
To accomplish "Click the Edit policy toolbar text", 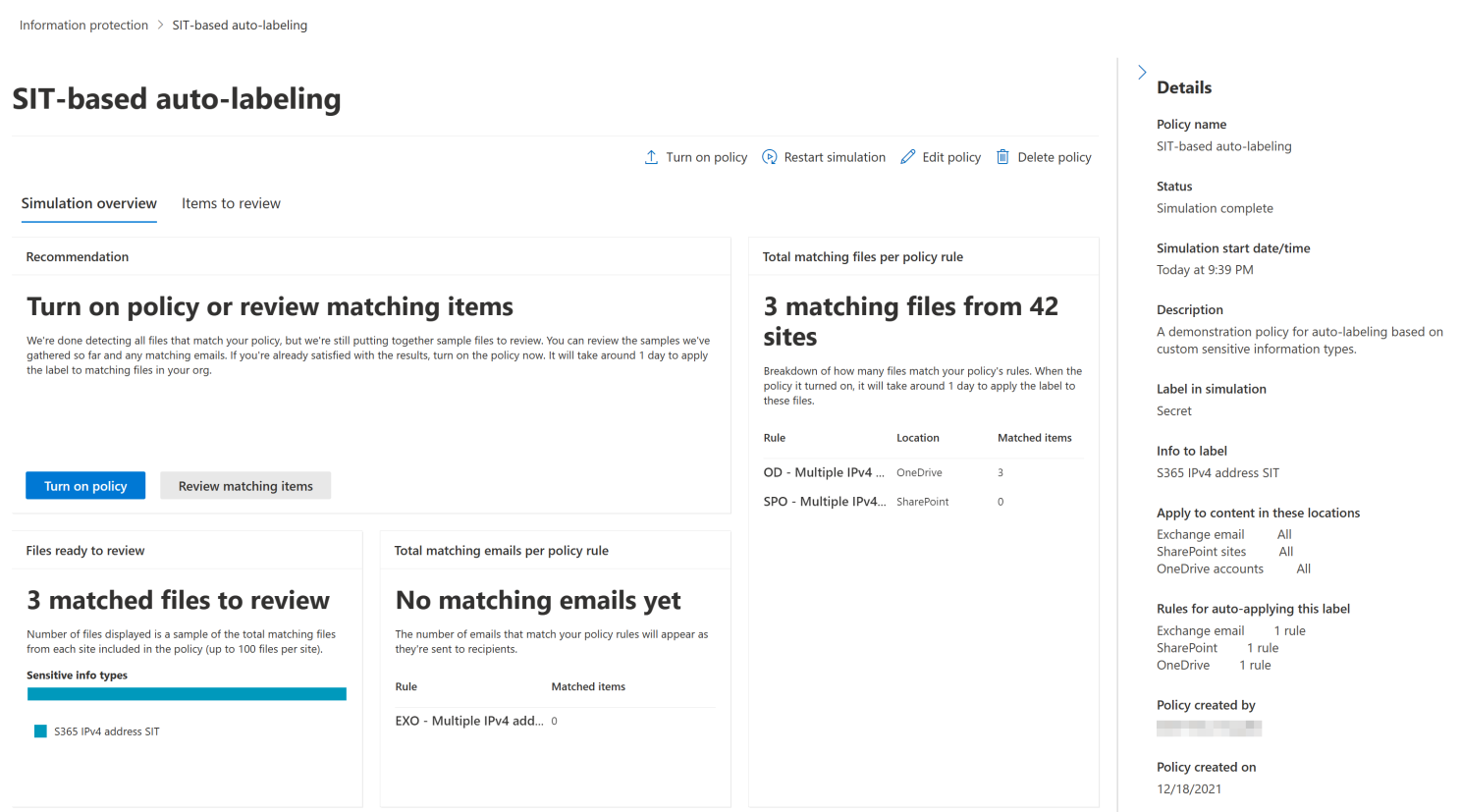I will [951, 157].
